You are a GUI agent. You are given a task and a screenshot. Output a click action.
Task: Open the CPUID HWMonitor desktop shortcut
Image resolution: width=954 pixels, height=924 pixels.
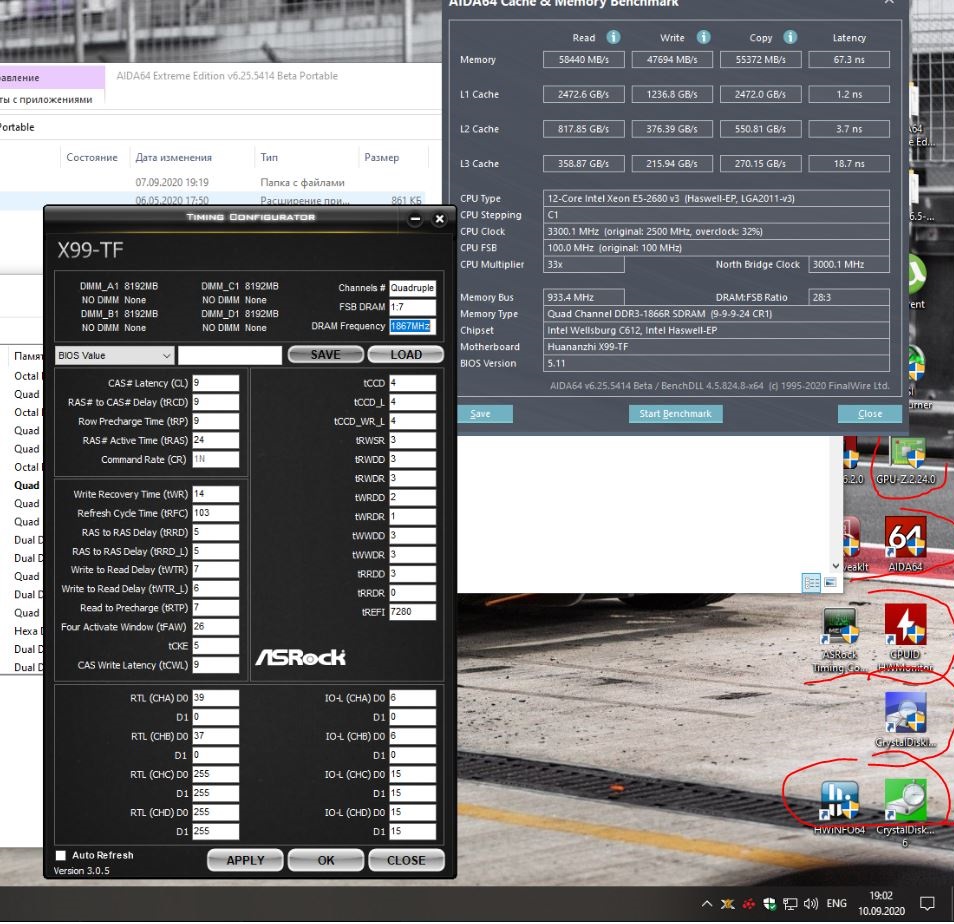(905, 637)
